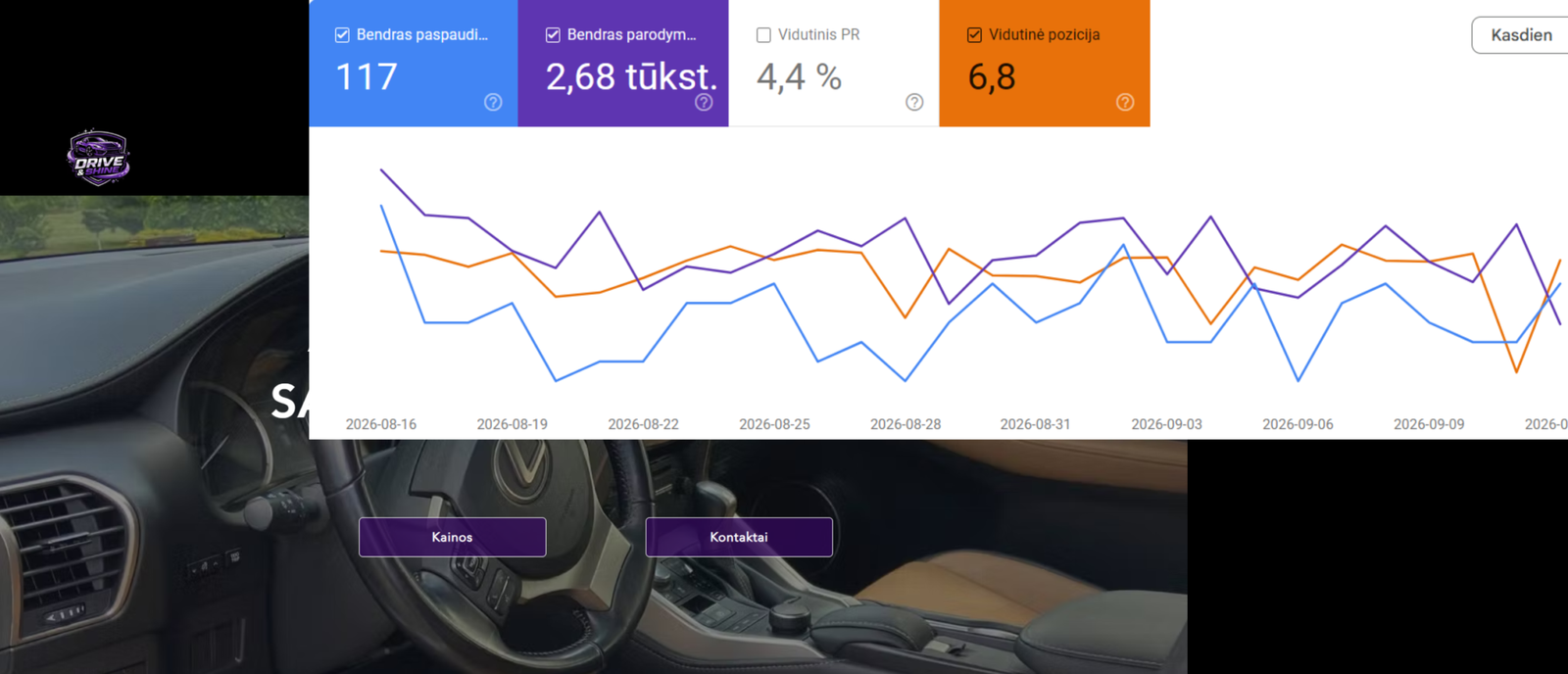Open help icon on Bendras parodymai card
1568x674 pixels.
click(704, 102)
